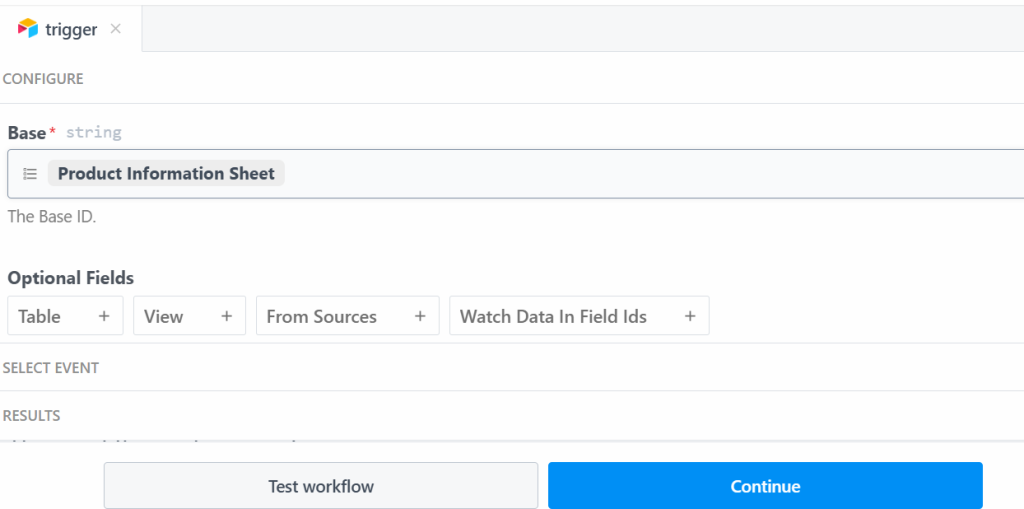Click the plus icon next to Table
The height and width of the screenshot is (509, 1024).
click(x=104, y=316)
